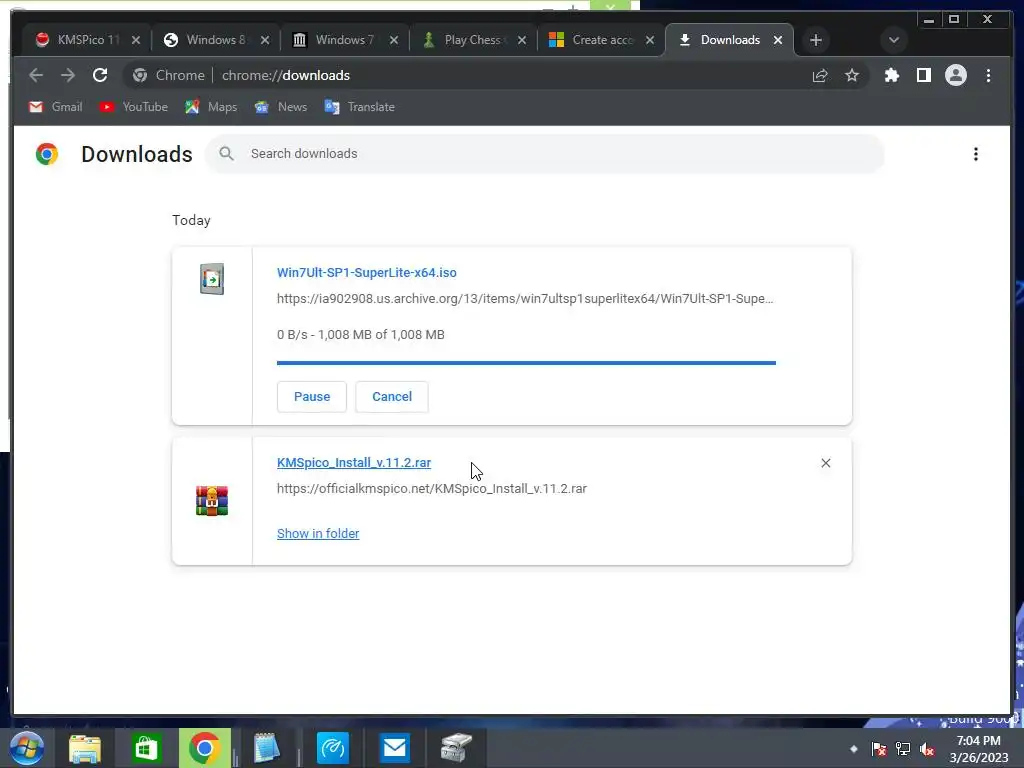Image resolution: width=1024 pixels, height=768 pixels.
Task: Open the Windows Start button
Action: pos(26,748)
